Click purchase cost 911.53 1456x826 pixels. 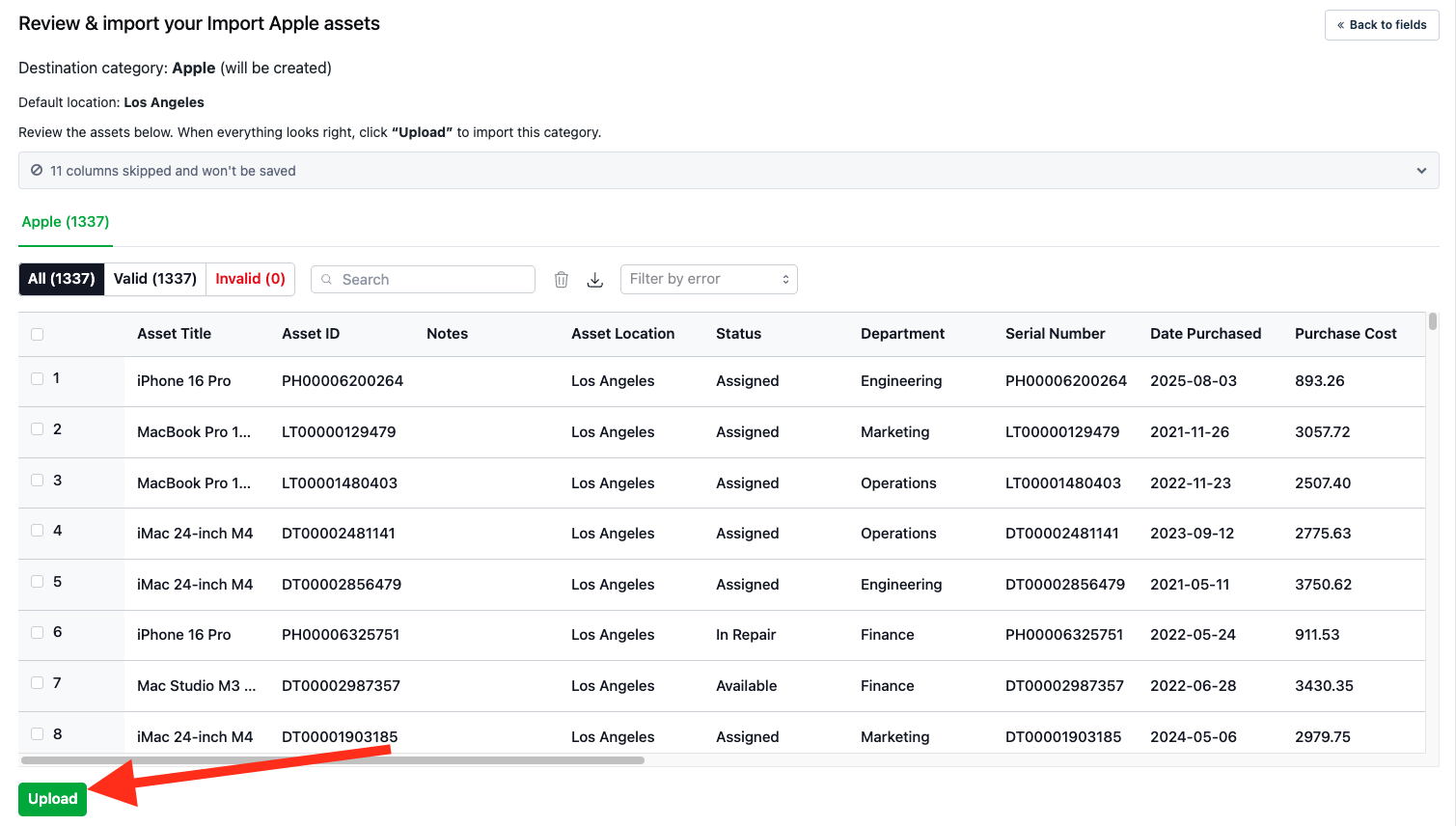pyautogui.click(x=1317, y=635)
